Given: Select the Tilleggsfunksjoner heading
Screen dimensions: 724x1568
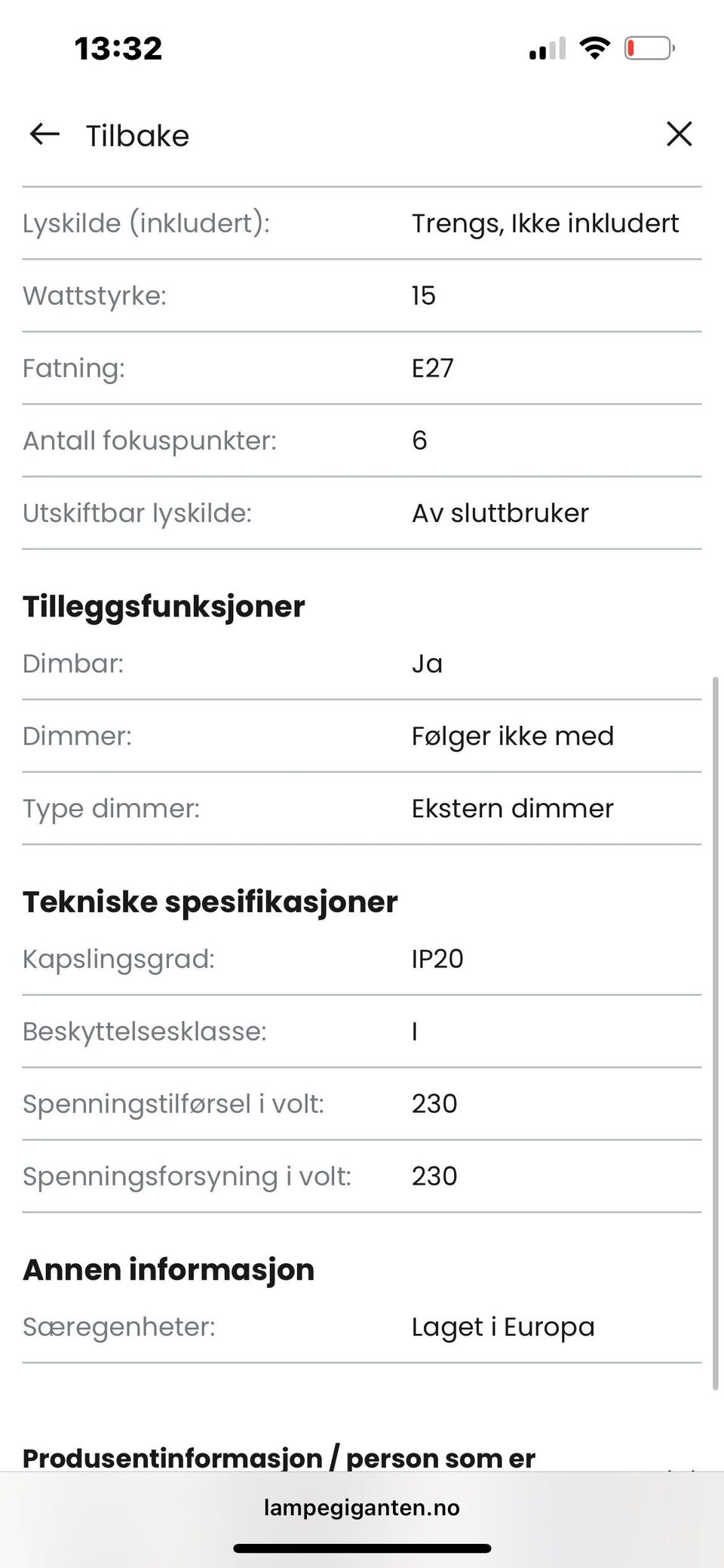Looking at the screenshot, I should [164, 607].
